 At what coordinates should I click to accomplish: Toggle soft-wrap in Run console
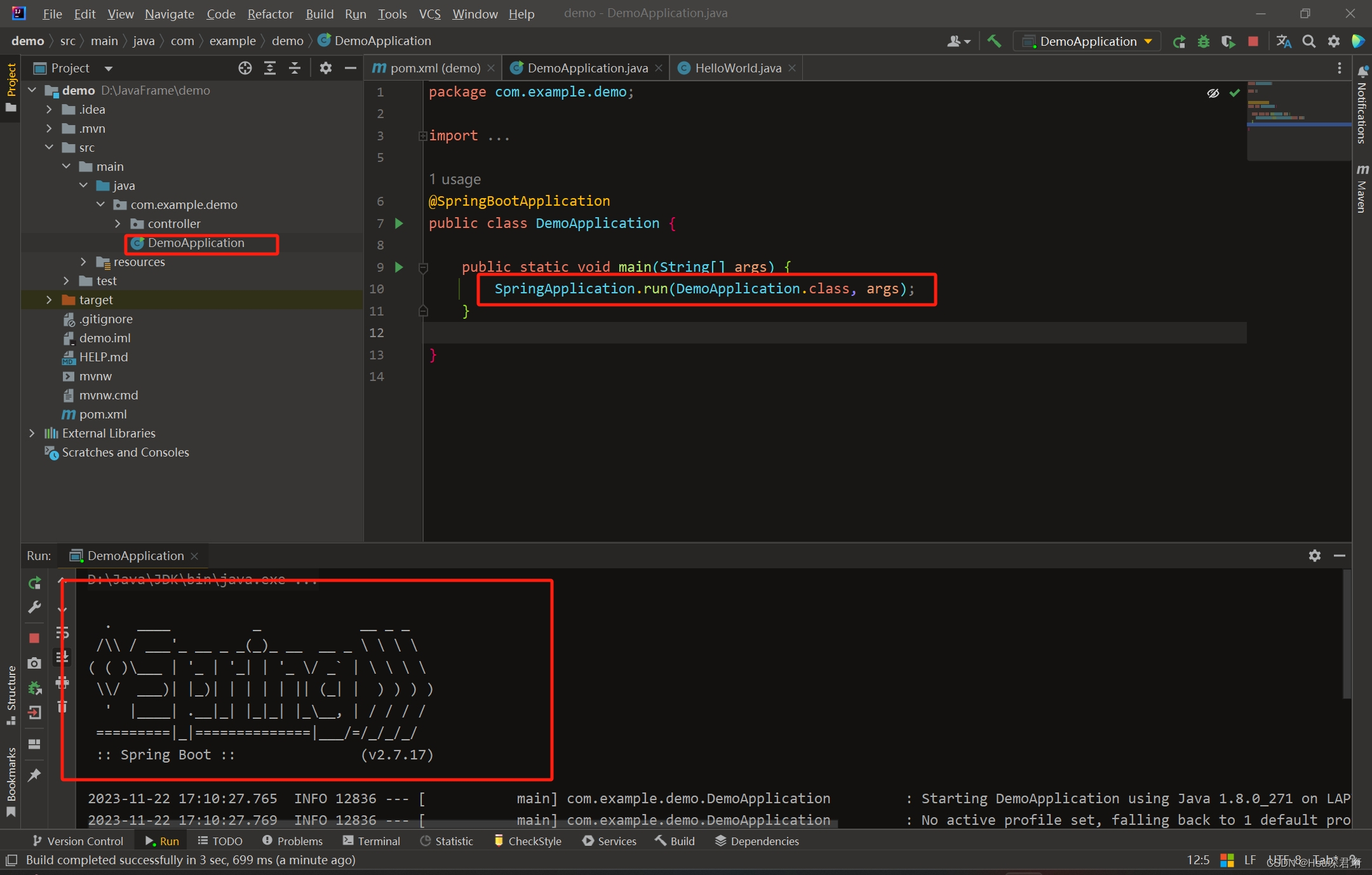[x=62, y=632]
